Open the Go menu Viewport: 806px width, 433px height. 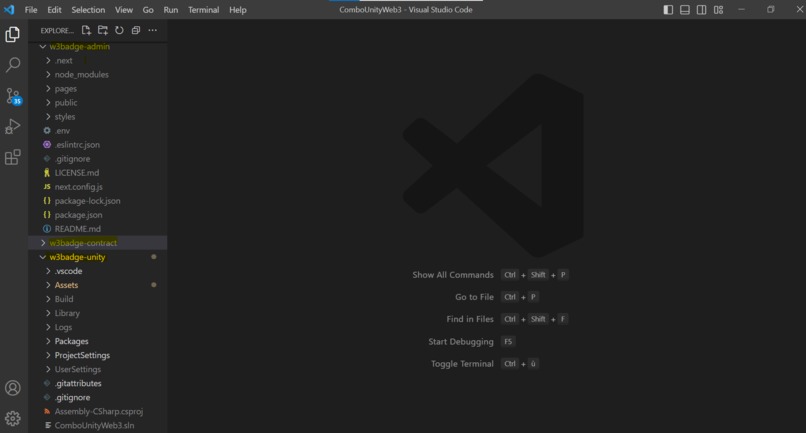pyautogui.click(x=148, y=10)
